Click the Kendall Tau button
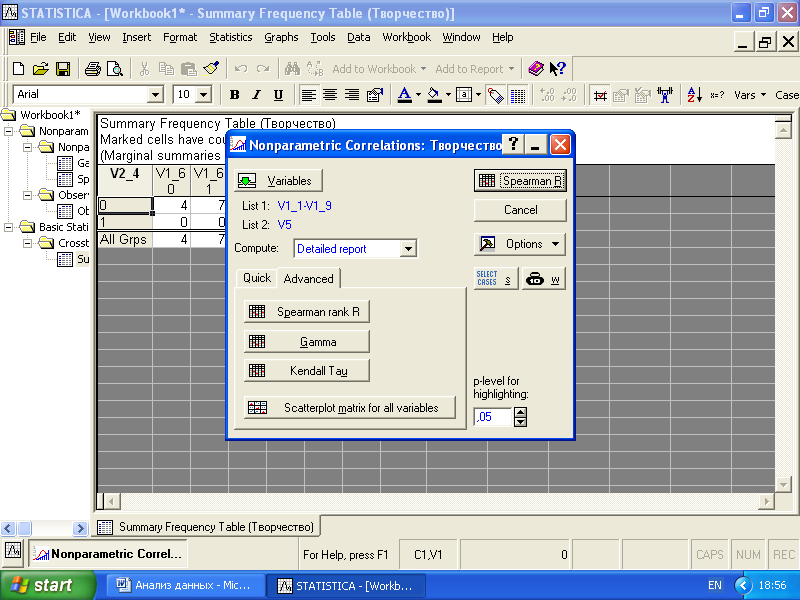This screenshot has width=800, height=600. [307, 371]
